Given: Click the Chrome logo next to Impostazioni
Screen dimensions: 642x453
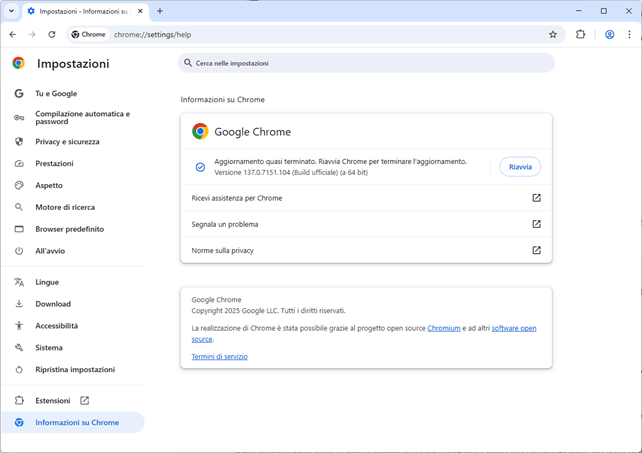Looking at the screenshot, I should 18,63.
